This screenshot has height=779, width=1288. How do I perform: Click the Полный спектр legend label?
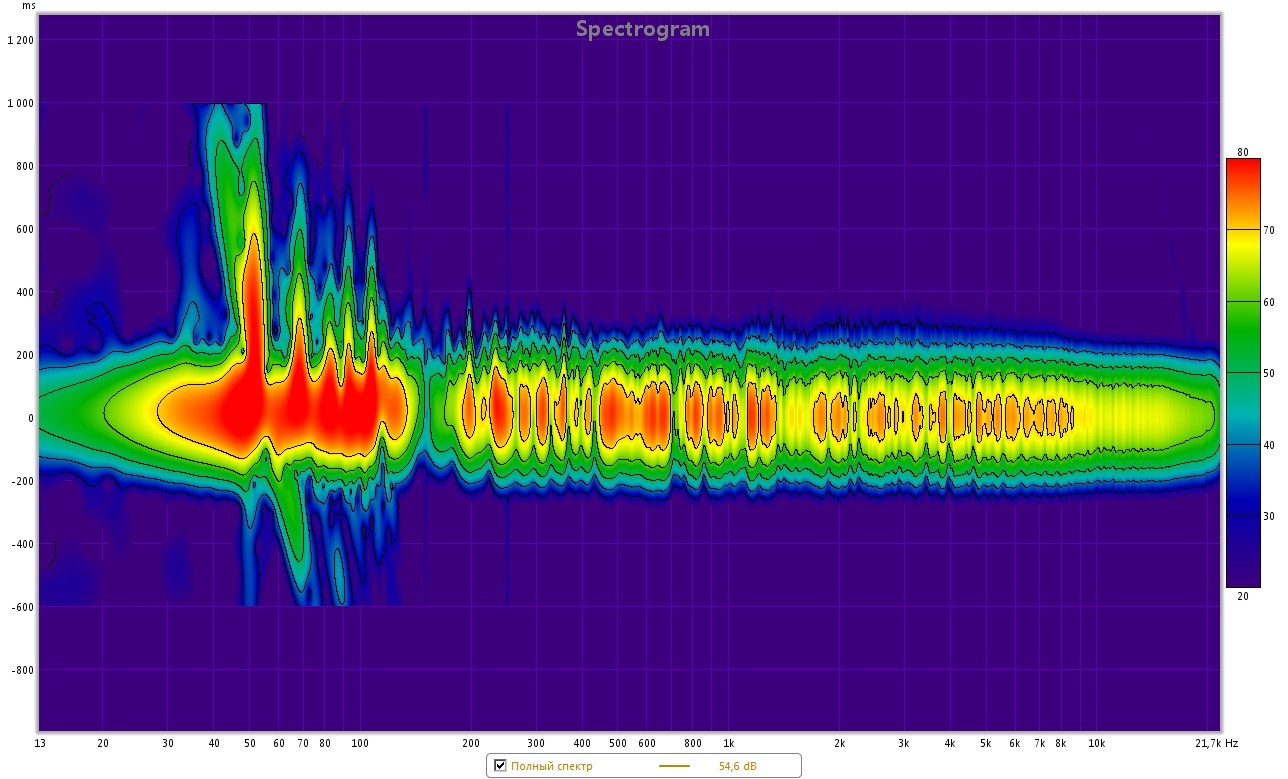[551, 766]
